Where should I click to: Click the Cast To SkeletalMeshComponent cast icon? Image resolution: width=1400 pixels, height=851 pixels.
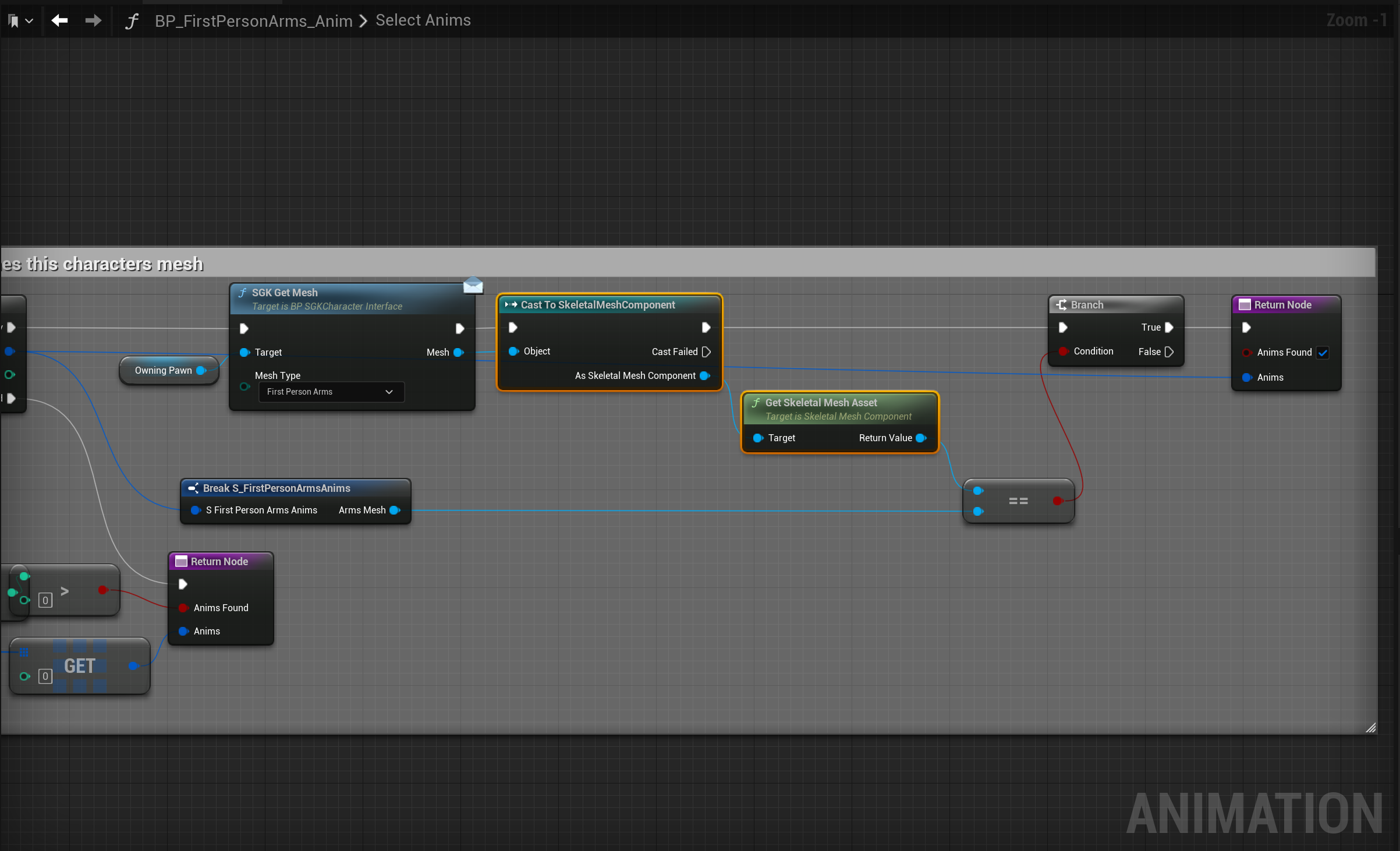pos(511,304)
